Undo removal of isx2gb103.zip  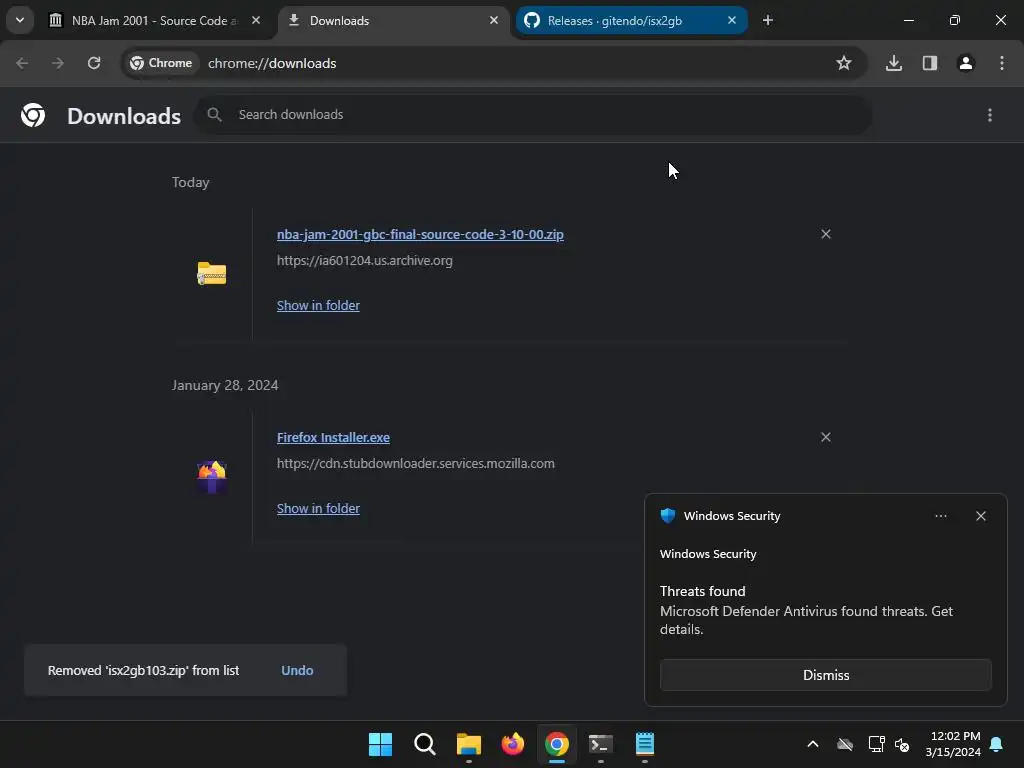click(297, 671)
